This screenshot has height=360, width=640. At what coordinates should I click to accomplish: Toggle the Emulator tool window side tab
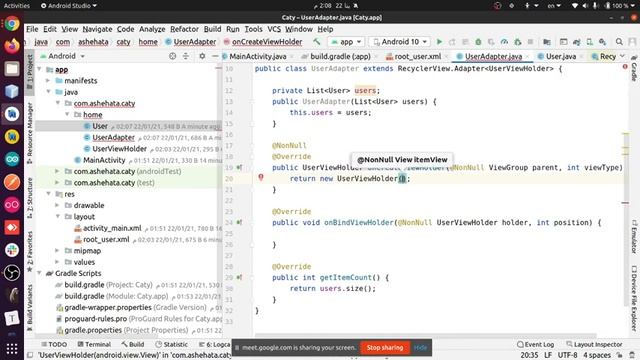[x=634, y=237]
